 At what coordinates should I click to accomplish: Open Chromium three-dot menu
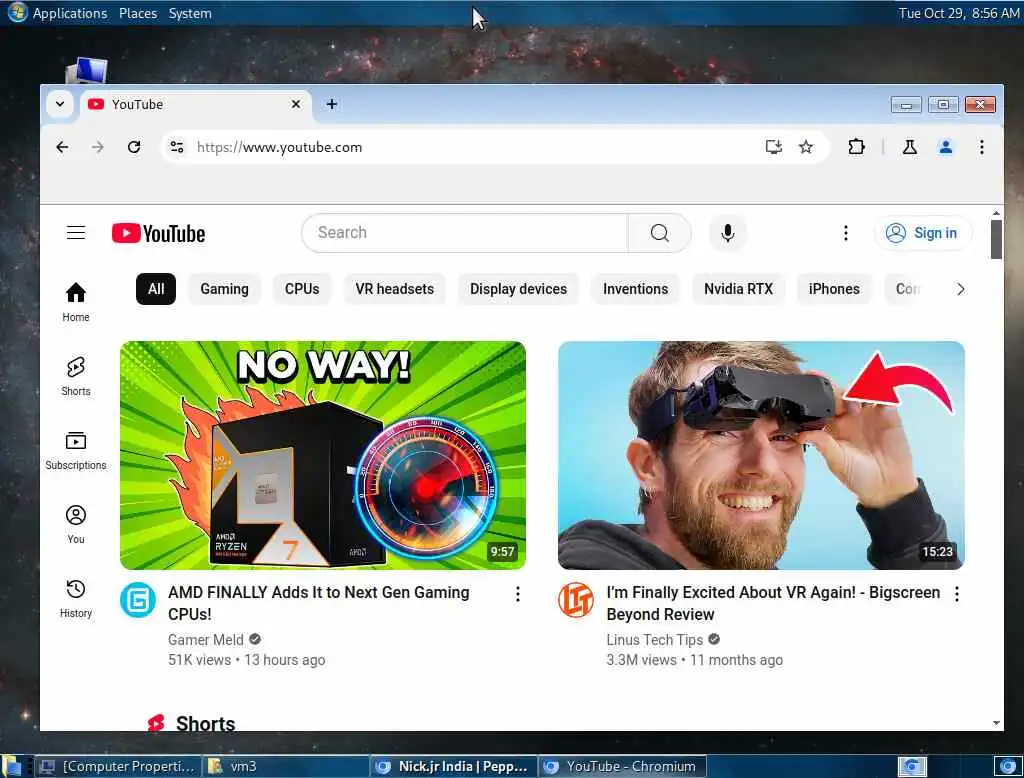tap(982, 147)
